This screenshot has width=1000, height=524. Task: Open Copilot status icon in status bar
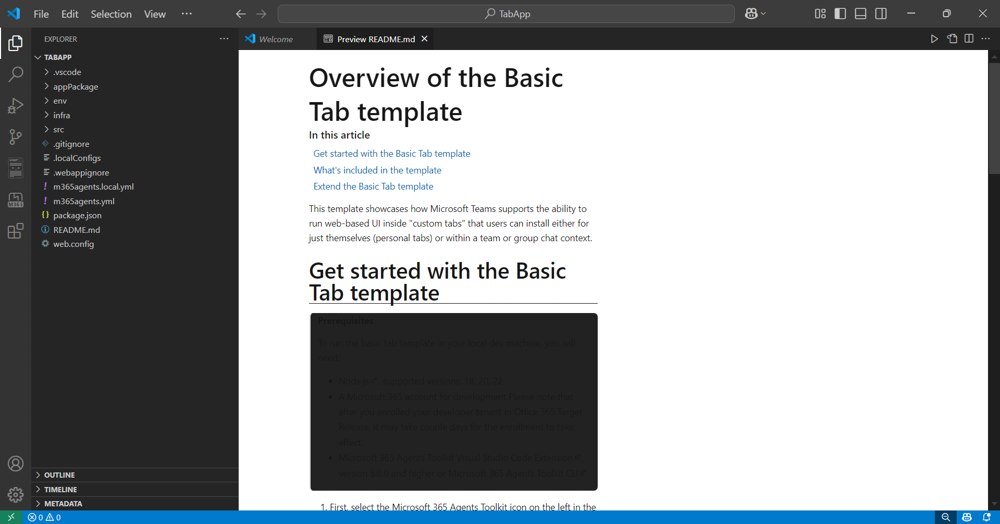coord(967,517)
